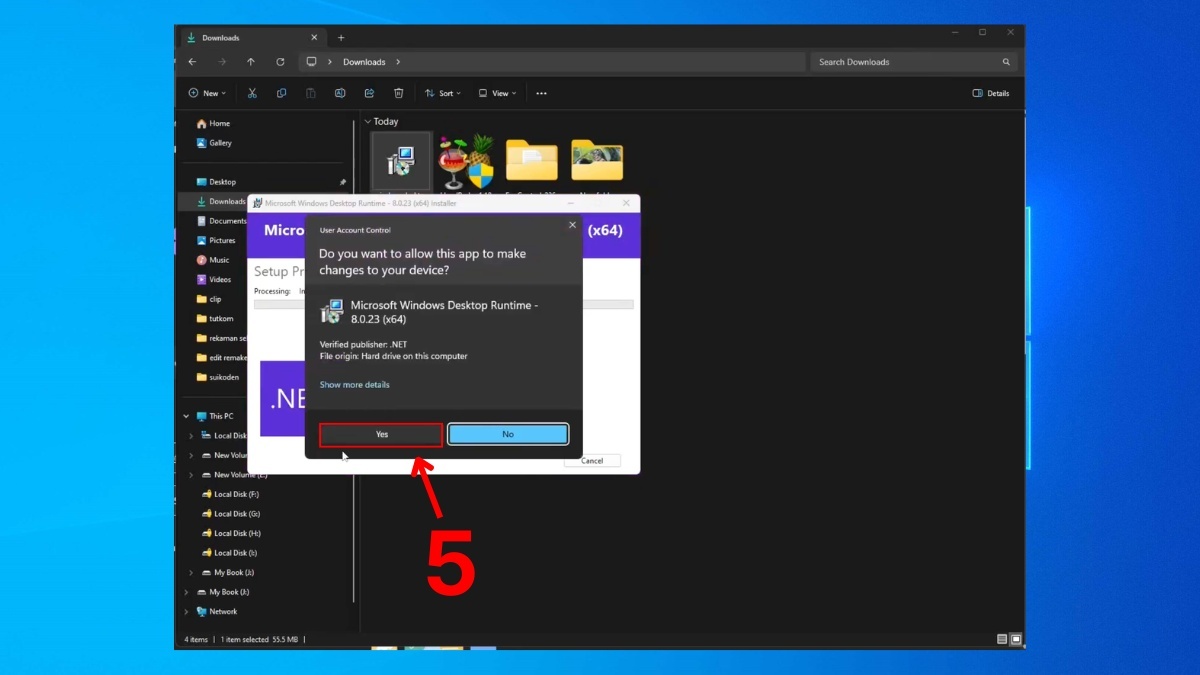Viewport: 1200px width, 675px height.
Task: Collapse the This PC tree node
Action: 186,416
